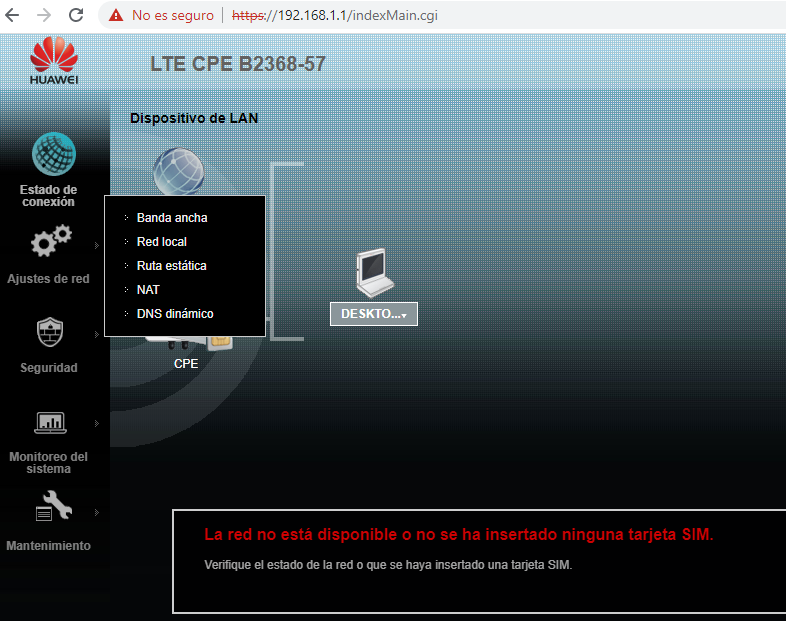Expand Monitoreo del sistema submenu arrow
The width and height of the screenshot is (786, 621).
(97, 424)
